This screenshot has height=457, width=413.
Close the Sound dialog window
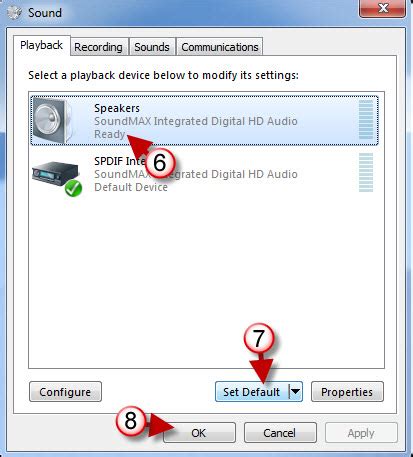coord(382,8)
